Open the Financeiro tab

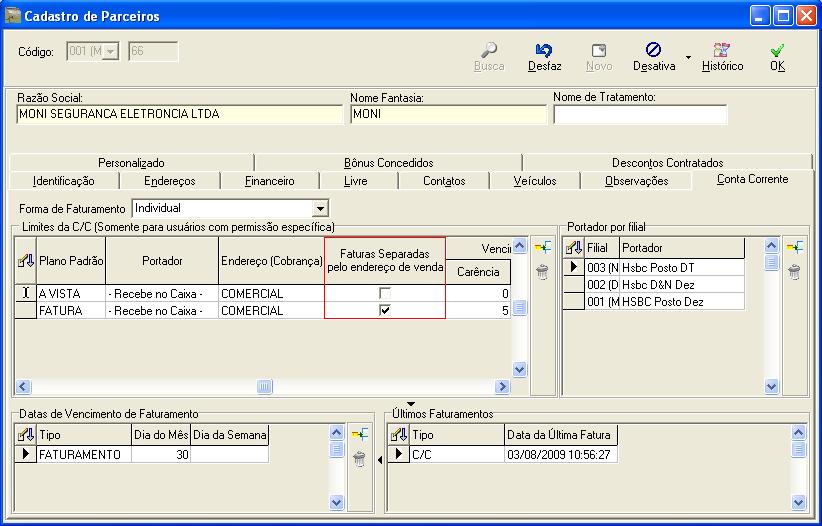pyautogui.click(x=269, y=181)
